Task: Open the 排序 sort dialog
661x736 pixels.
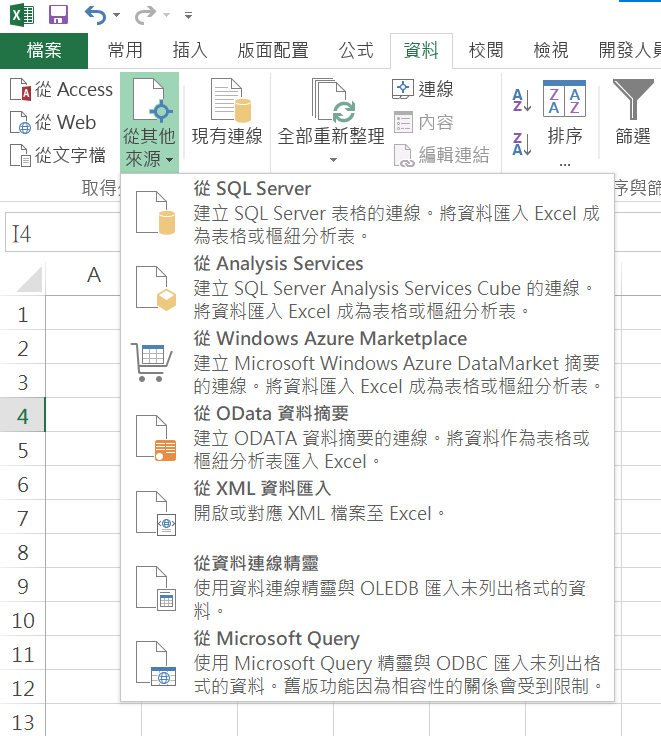Action: coord(564,115)
